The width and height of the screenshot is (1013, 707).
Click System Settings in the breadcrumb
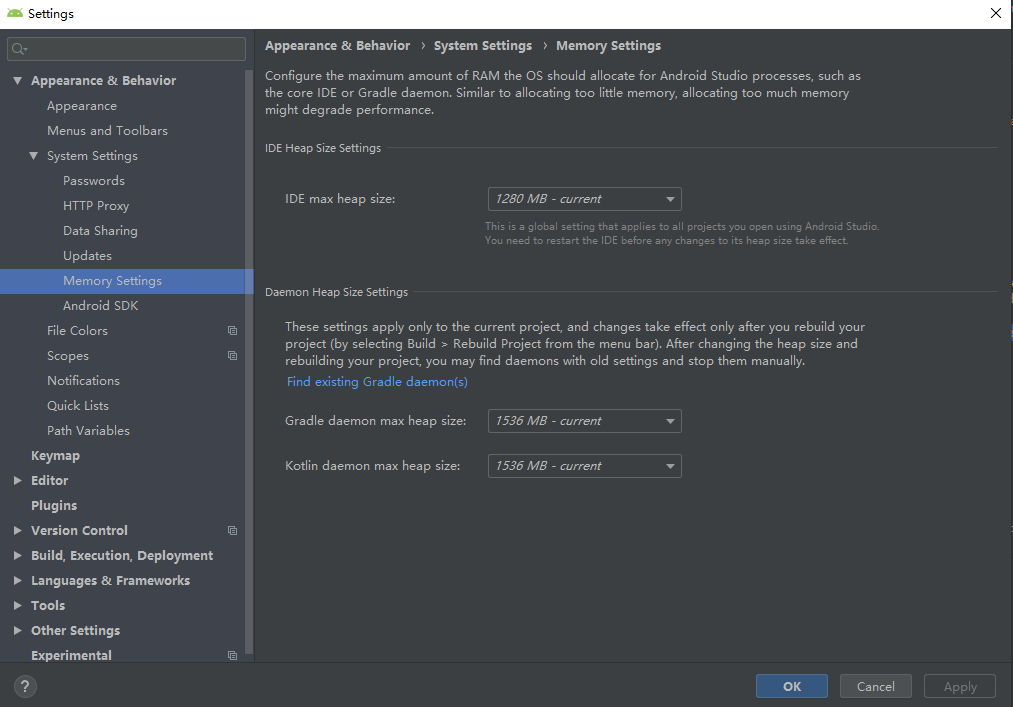(x=483, y=46)
